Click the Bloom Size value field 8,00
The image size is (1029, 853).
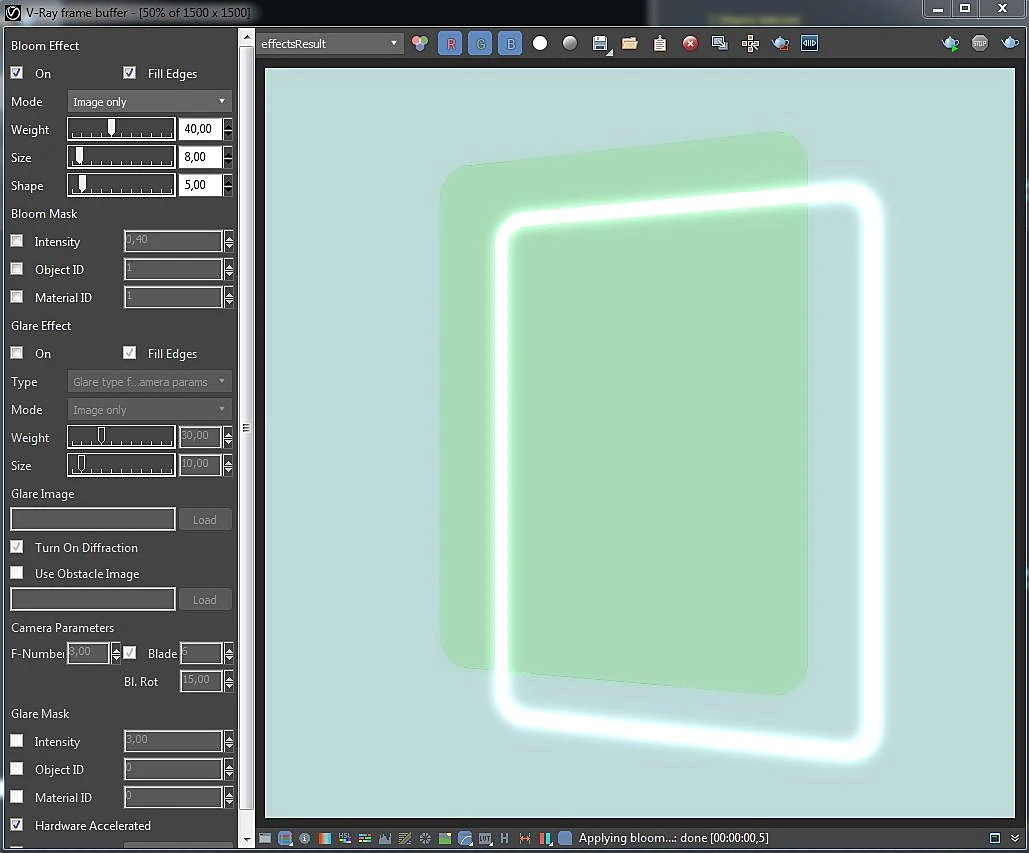point(200,157)
